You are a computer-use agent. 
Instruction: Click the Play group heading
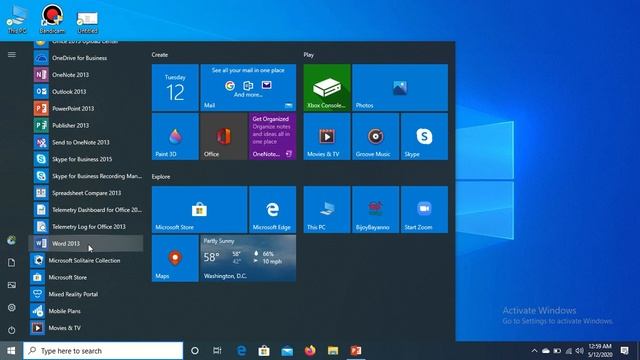pyautogui.click(x=309, y=55)
